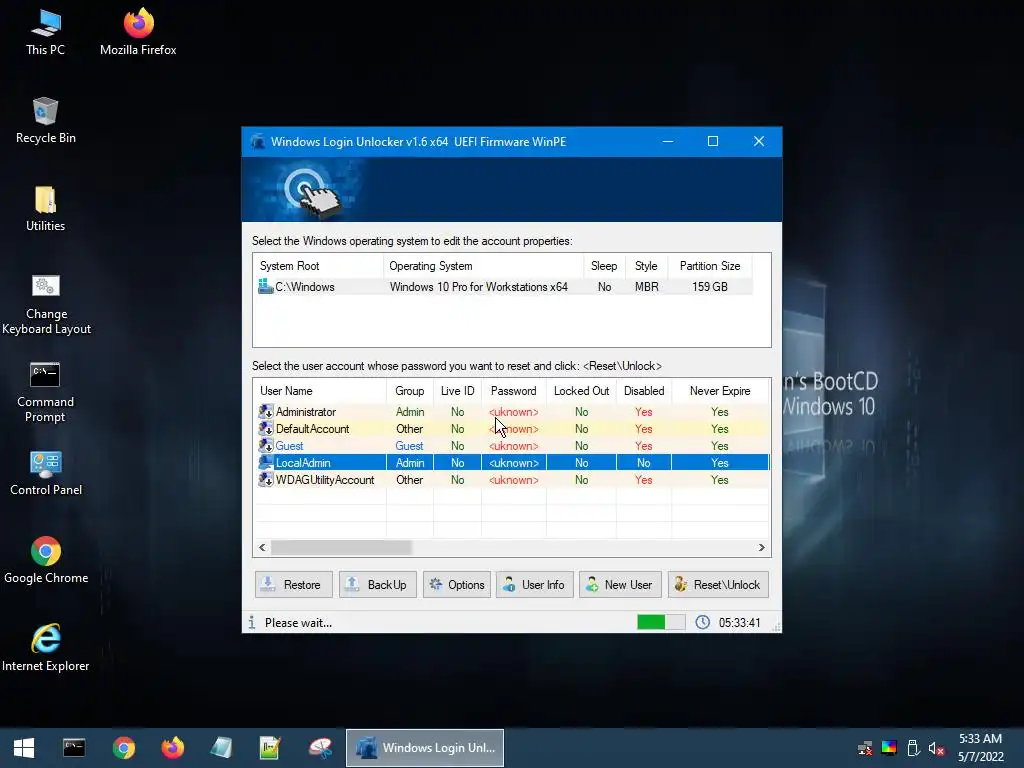Screen dimensions: 1024x768
Task: Click the user list scroll right arrow
Action: [761, 547]
